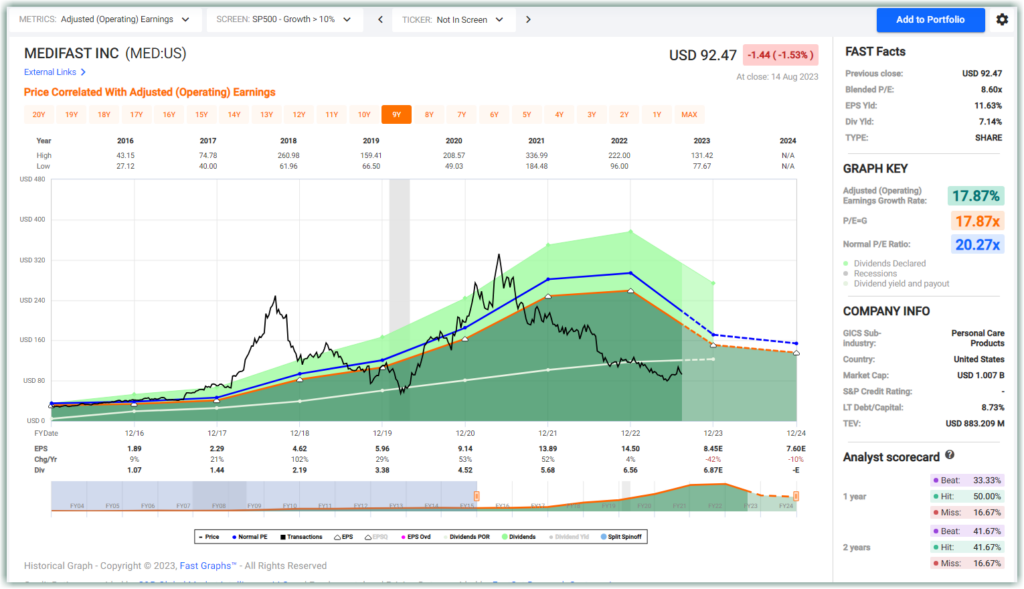1024x589 pixels.
Task: Click the Add to Portfolio button
Action: click(x=930, y=20)
